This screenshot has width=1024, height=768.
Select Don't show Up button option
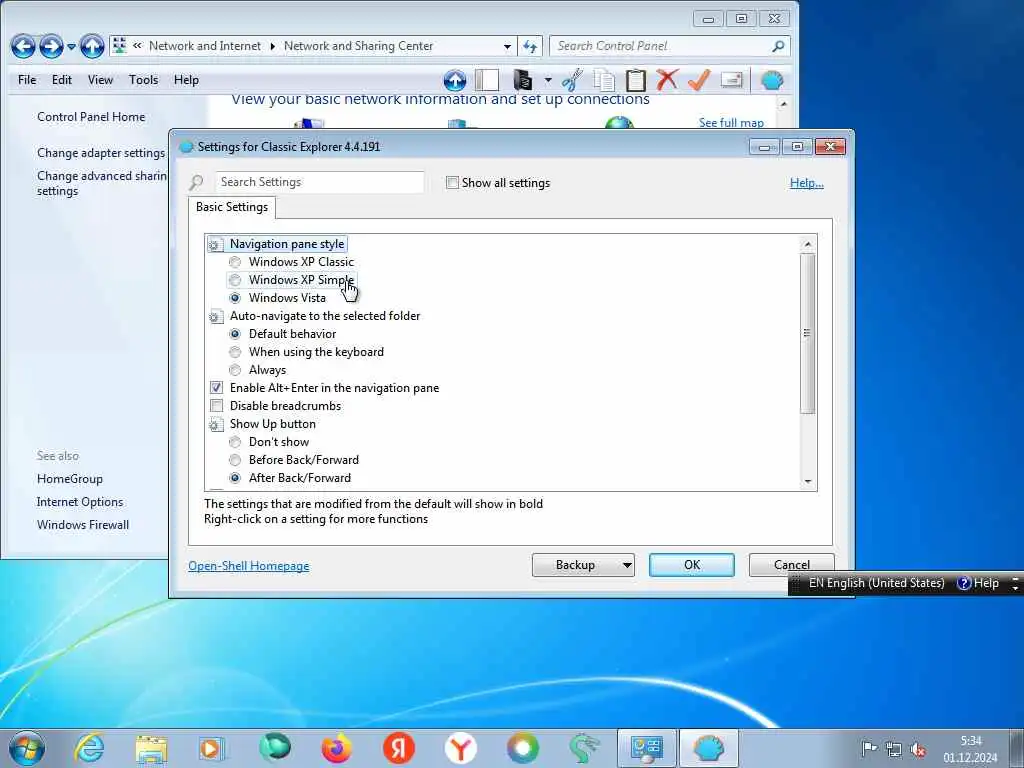(x=235, y=442)
